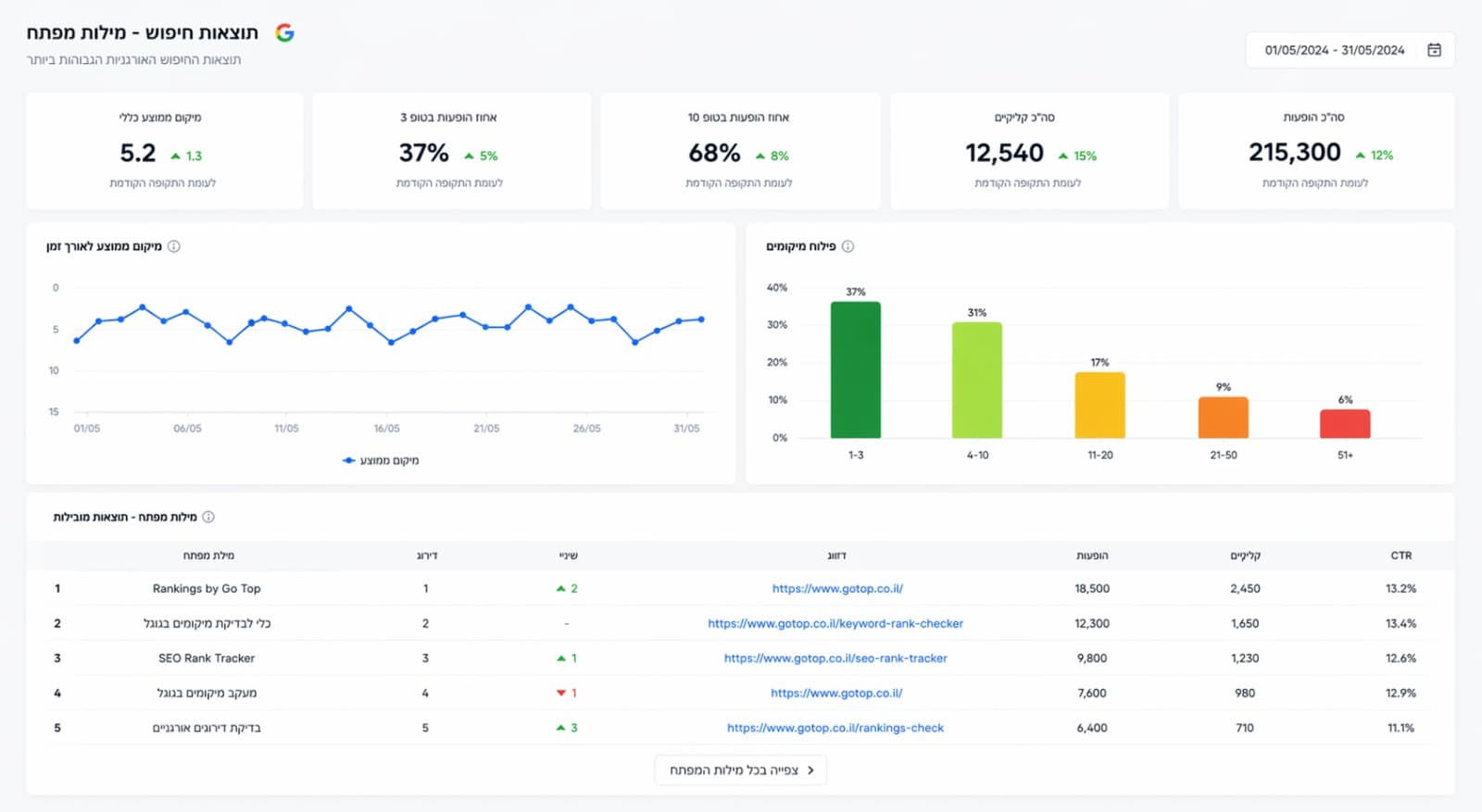Click the Google logo icon

point(285,32)
